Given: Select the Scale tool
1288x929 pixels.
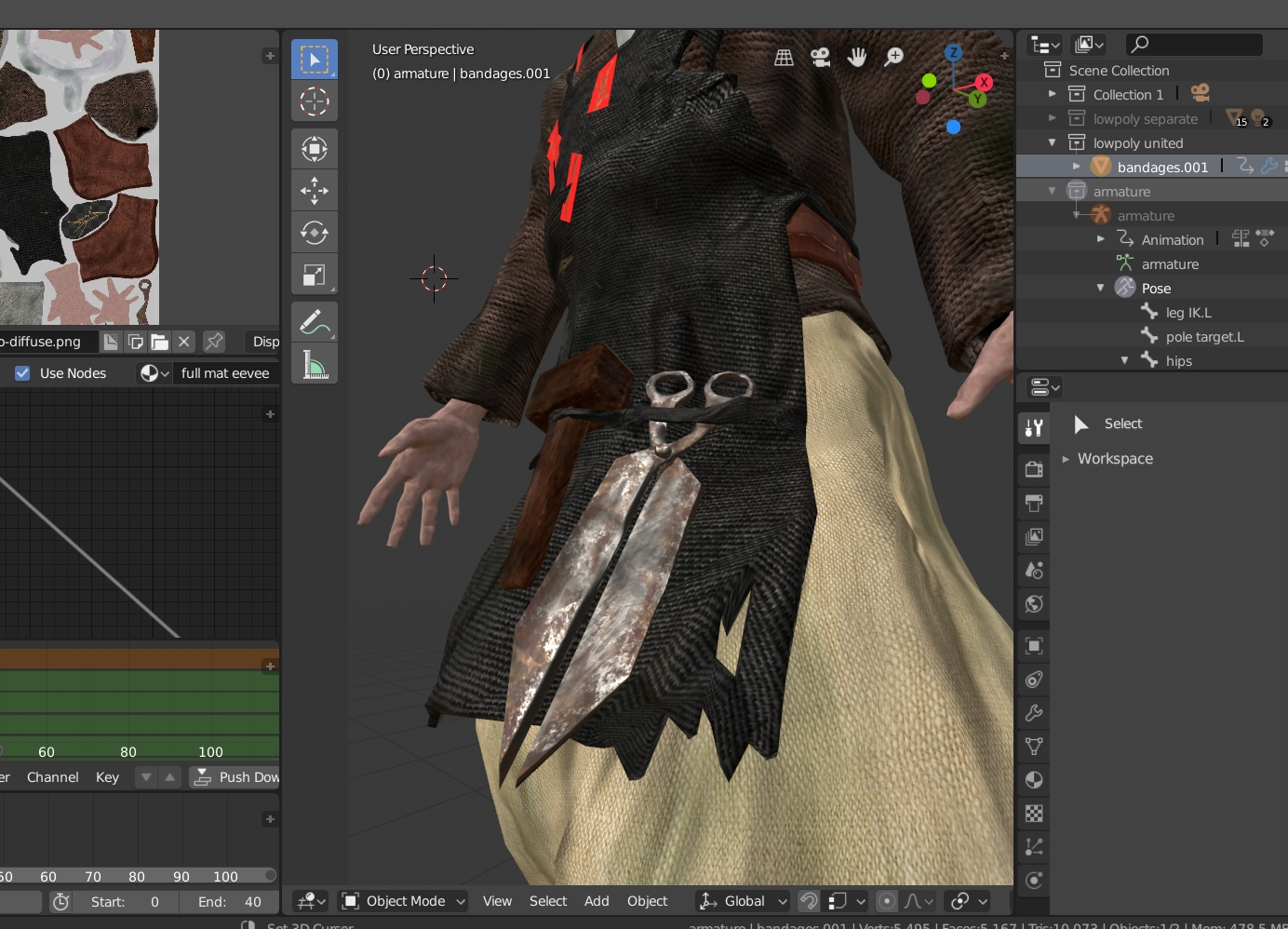Looking at the screenshot, I should 315,275.
